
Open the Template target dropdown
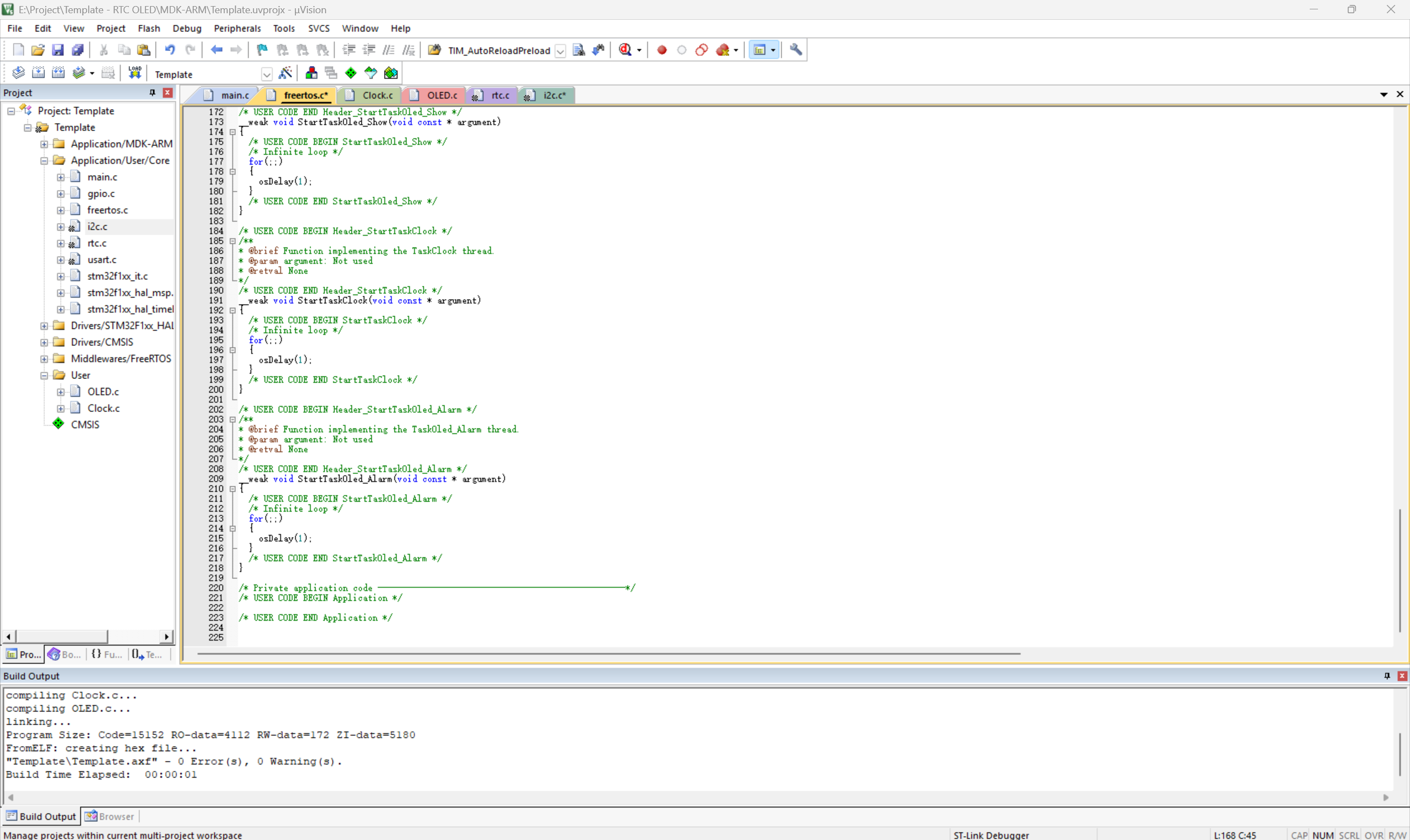[266, 74]
